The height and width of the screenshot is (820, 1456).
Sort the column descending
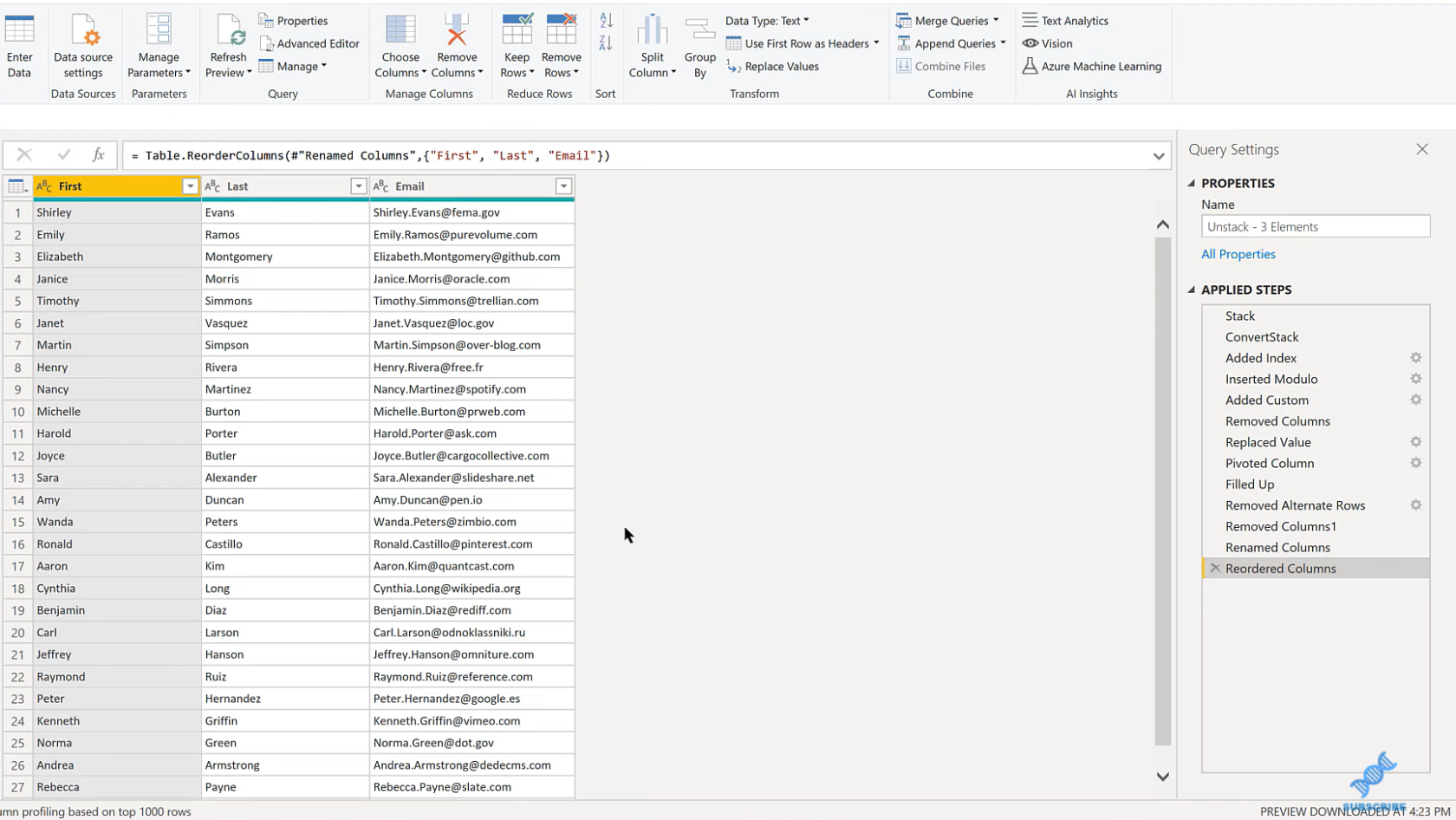606,42
